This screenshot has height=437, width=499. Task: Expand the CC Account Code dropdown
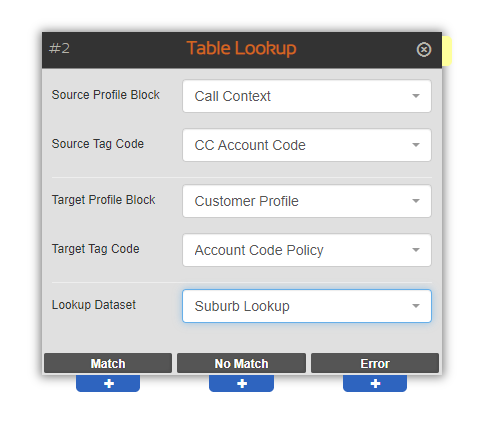tap(307, 145)
